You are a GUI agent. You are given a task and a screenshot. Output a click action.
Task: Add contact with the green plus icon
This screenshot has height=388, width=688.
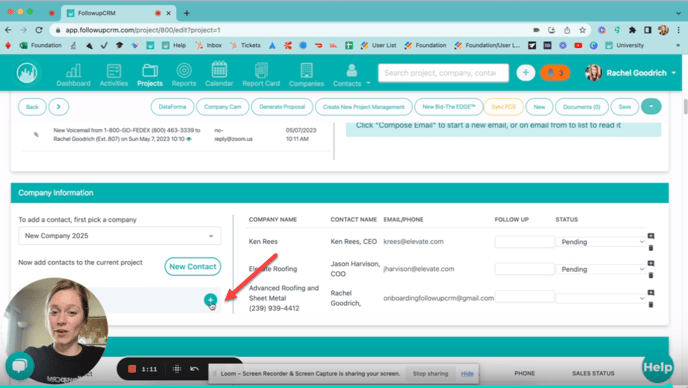click(x=211, y=300)
